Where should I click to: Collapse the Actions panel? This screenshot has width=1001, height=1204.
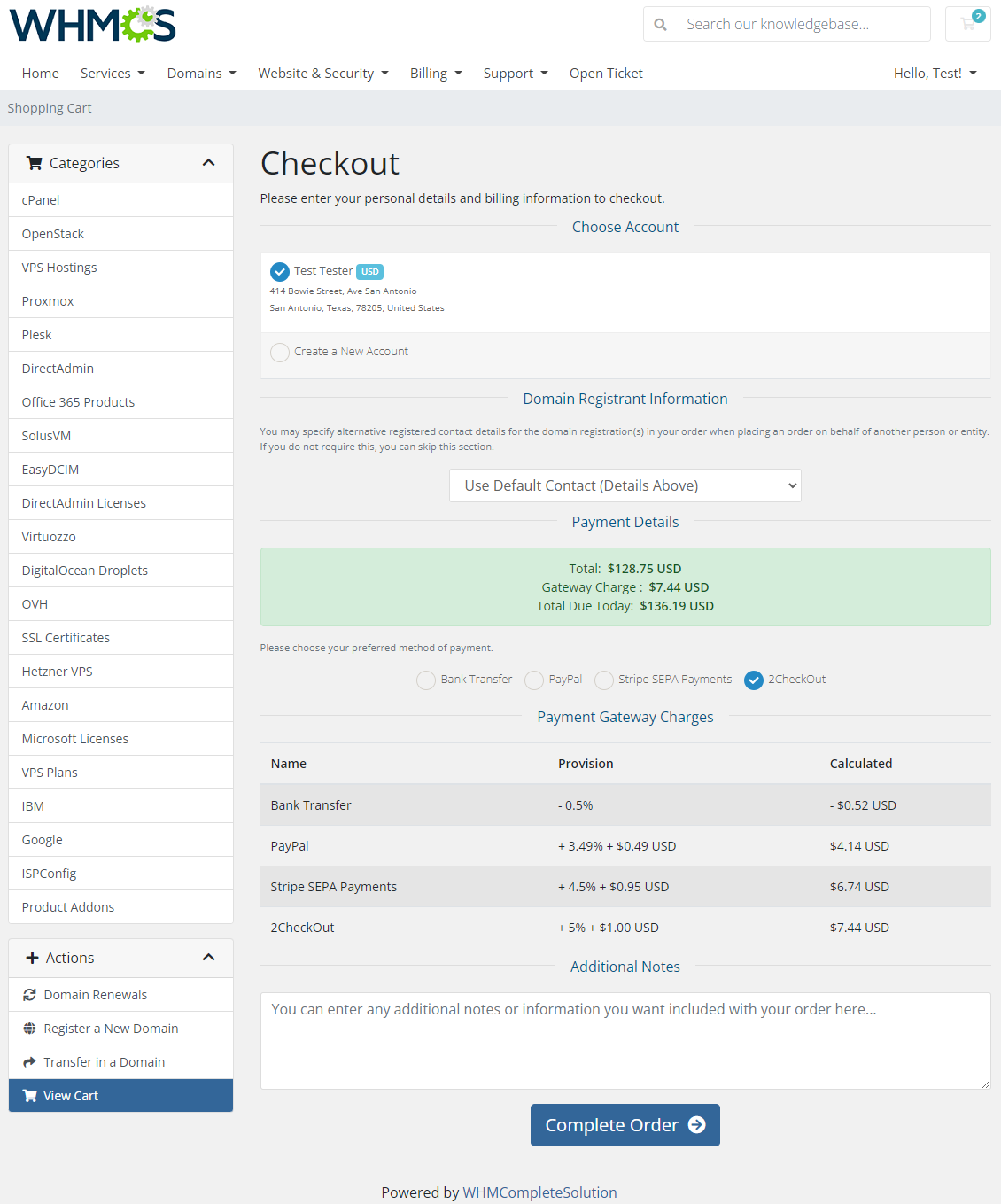(209, 958)
